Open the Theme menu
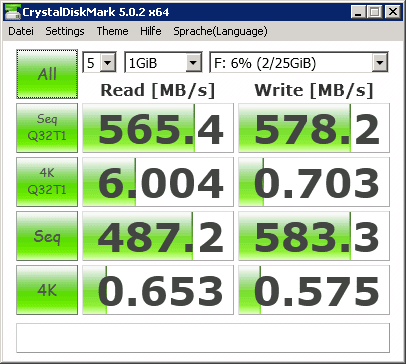Image resolution: width=406 pixels, height=364 pixels. (x=112, y=31)
